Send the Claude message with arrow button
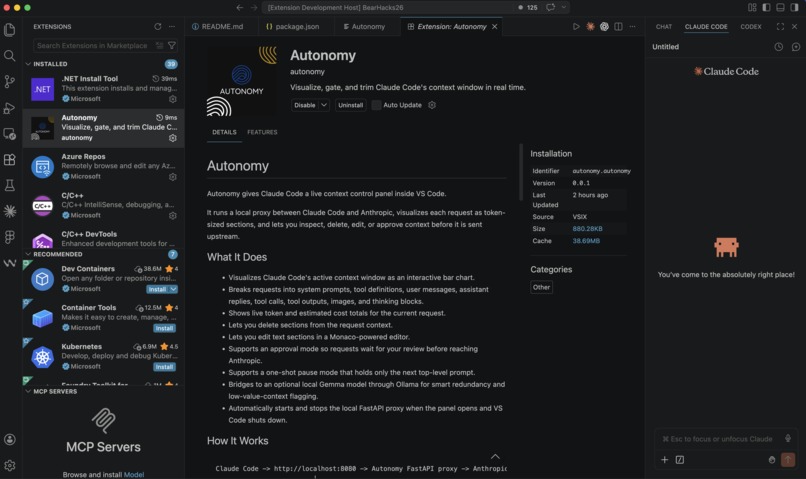Viewport: 806px width, 479px height. pyautogui.click(x=787, y=459)
